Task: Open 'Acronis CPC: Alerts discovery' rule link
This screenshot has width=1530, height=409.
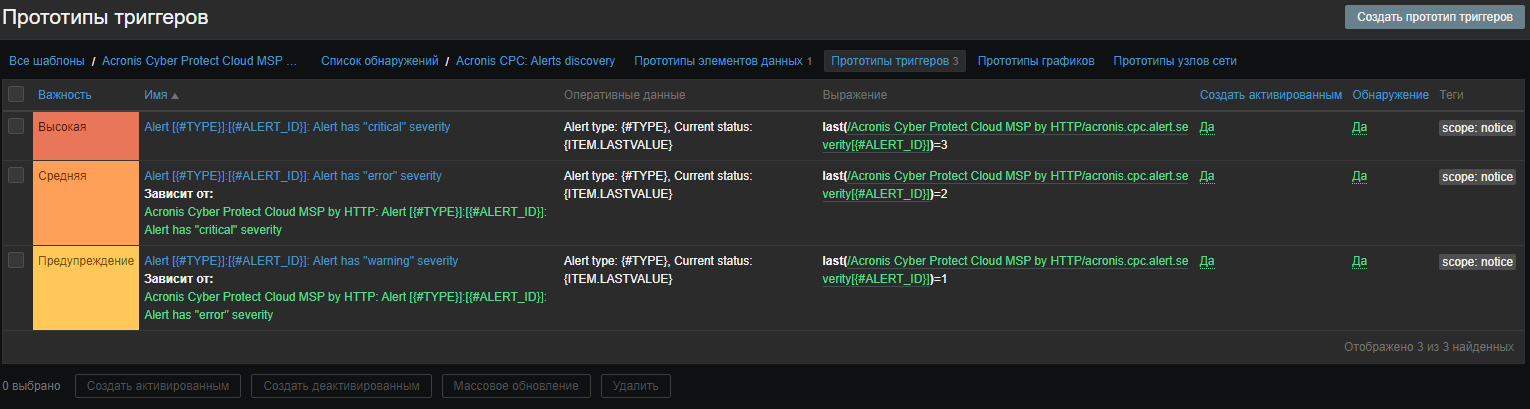Action: (535, 61)
